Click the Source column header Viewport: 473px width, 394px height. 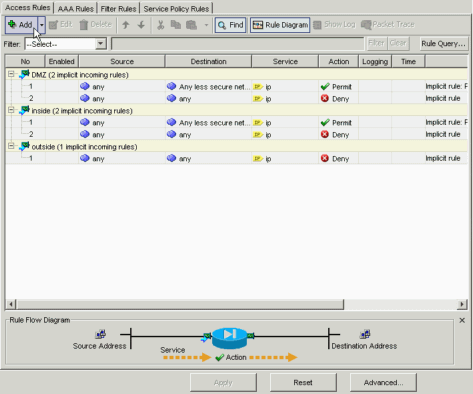(122, 62)
